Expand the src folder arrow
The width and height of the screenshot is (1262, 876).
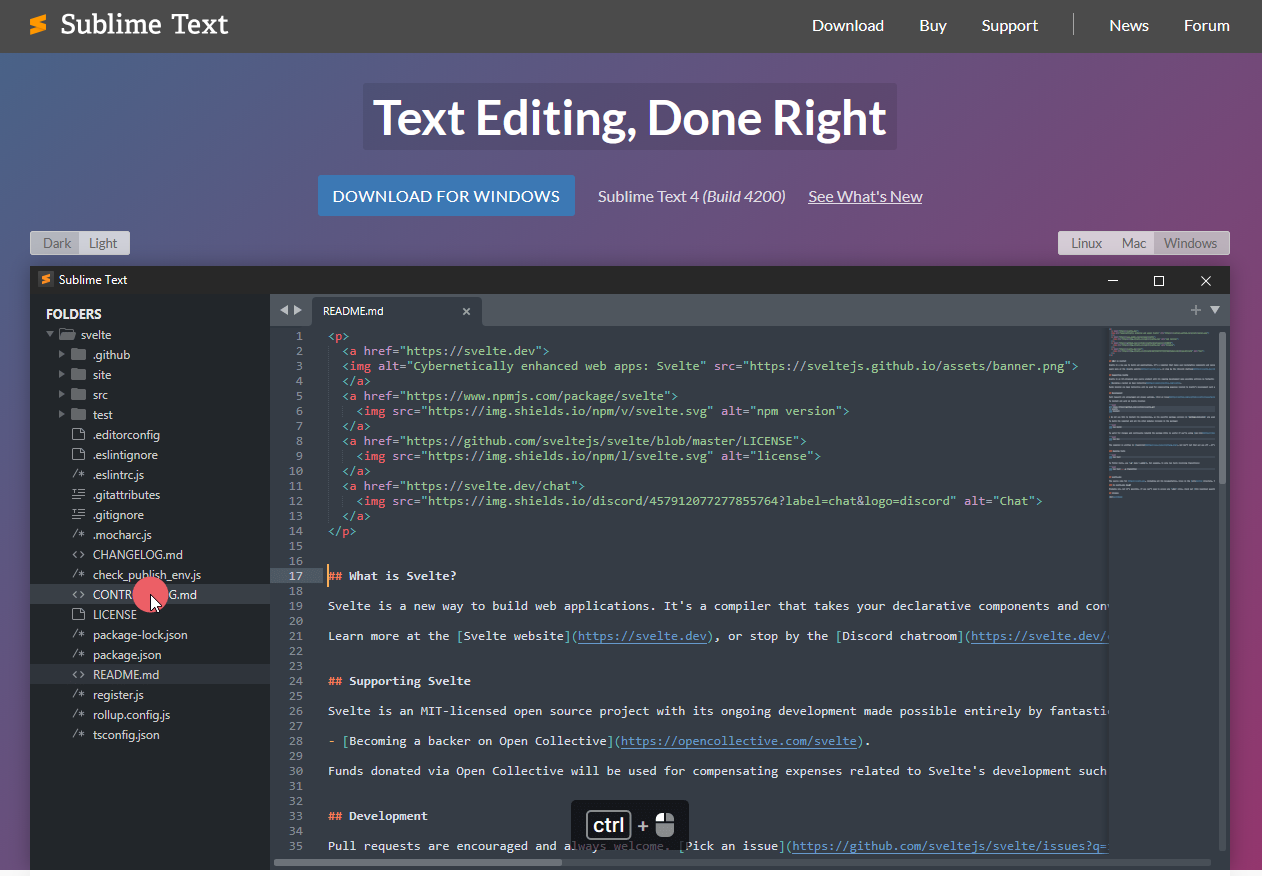[62, 394]
